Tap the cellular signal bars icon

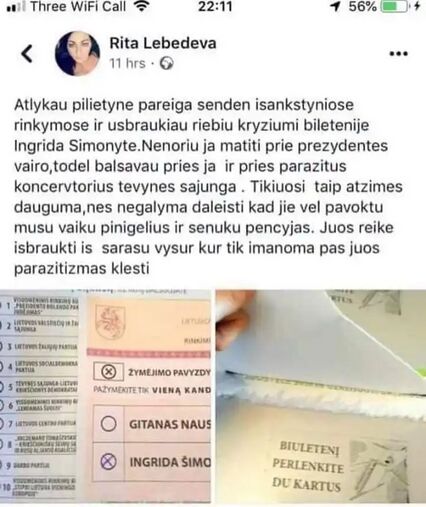click(16, 7)
